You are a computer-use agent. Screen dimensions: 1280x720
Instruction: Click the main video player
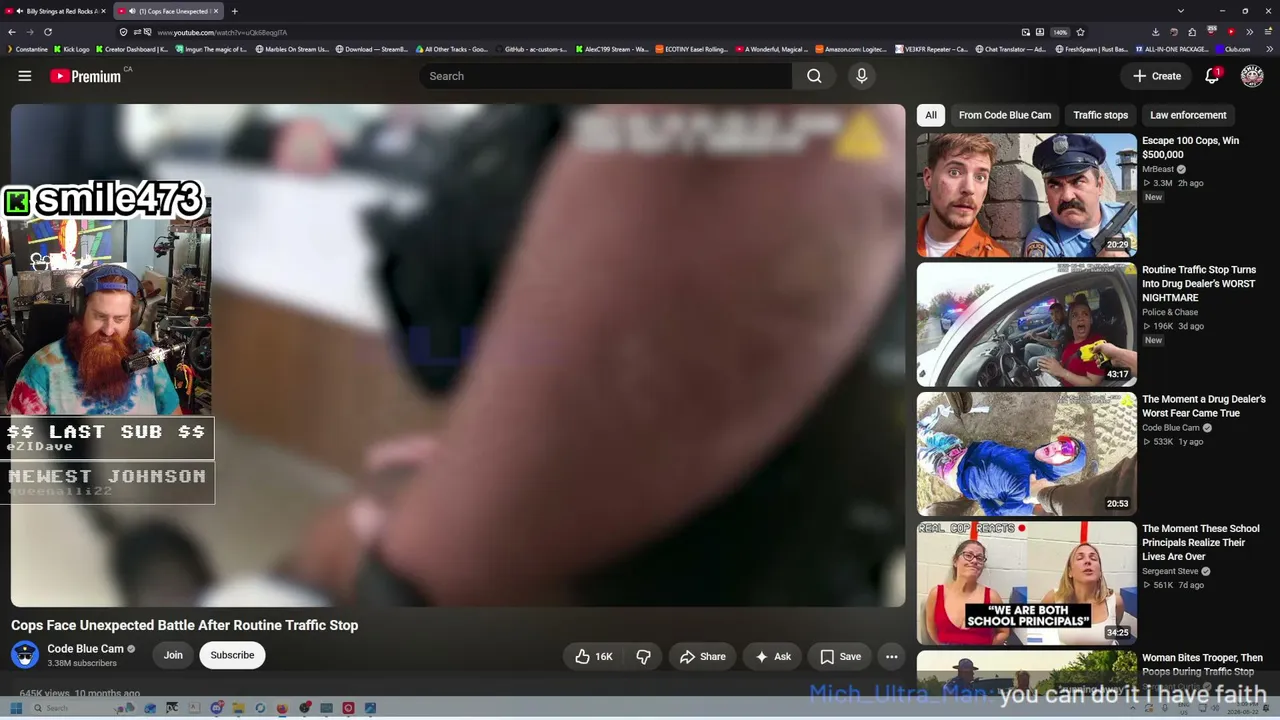coord(458,355)
